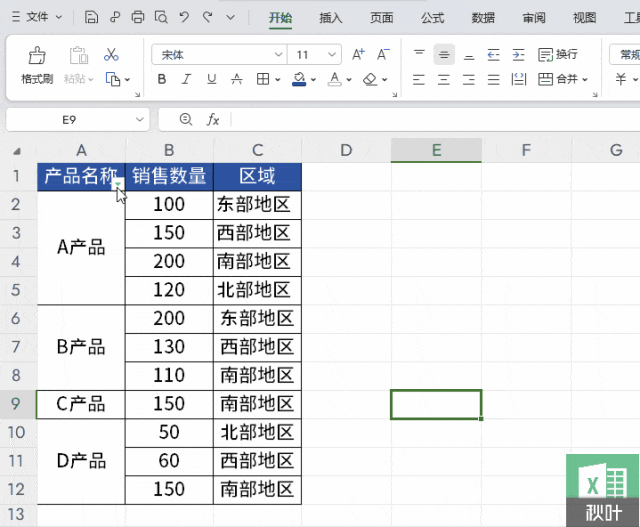Toggle Italic formatting
The height and width of the screenshot is (527, 640).
187,79
